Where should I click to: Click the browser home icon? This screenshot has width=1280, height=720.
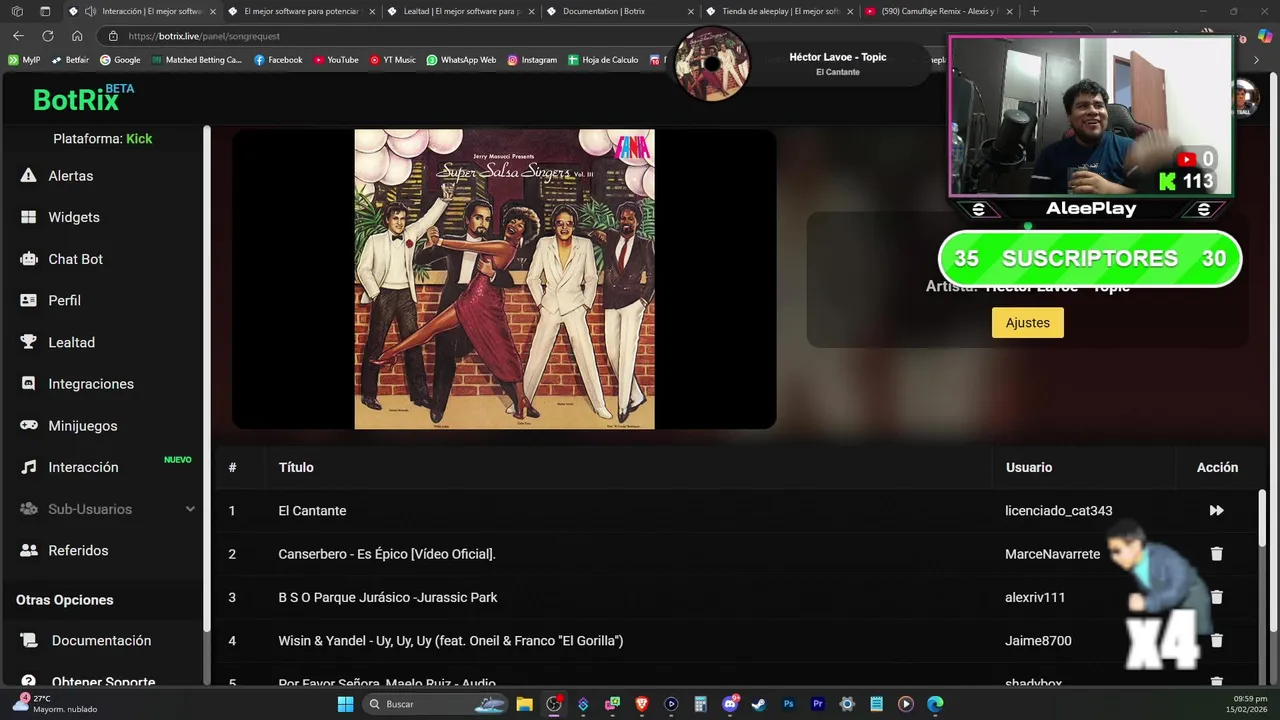click(77, 36)
